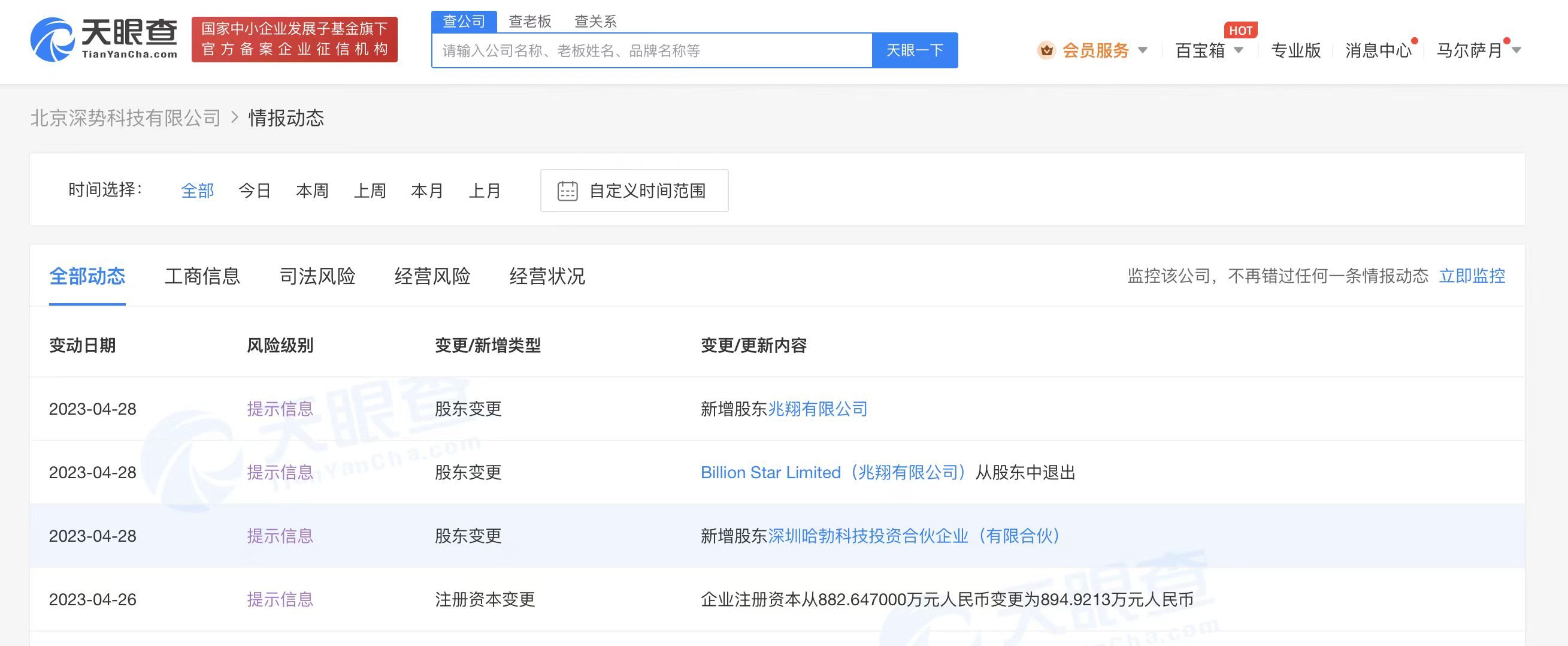Switch to the 司法风险 tab

click(319, 276)
